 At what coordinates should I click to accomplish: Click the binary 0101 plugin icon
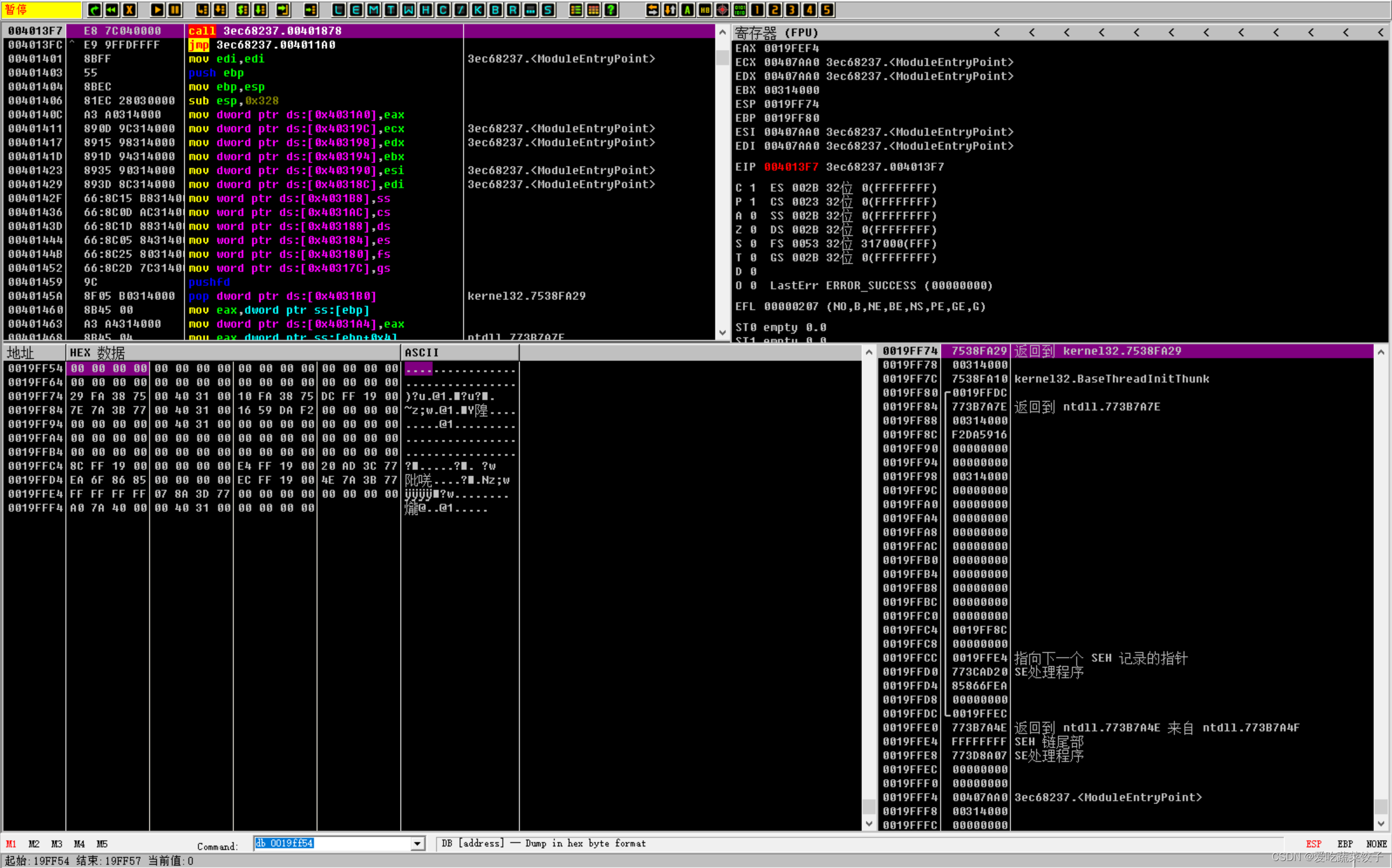point(740,9)
